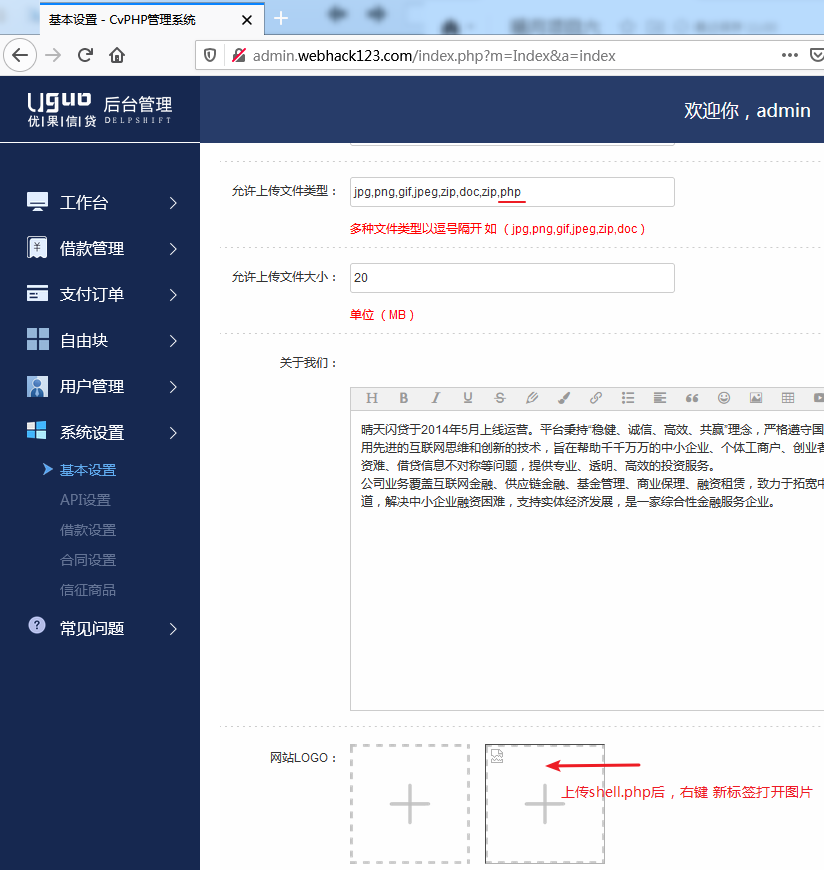Open a new browser tab
Viewport: 824px width, 870px height.
281,19
